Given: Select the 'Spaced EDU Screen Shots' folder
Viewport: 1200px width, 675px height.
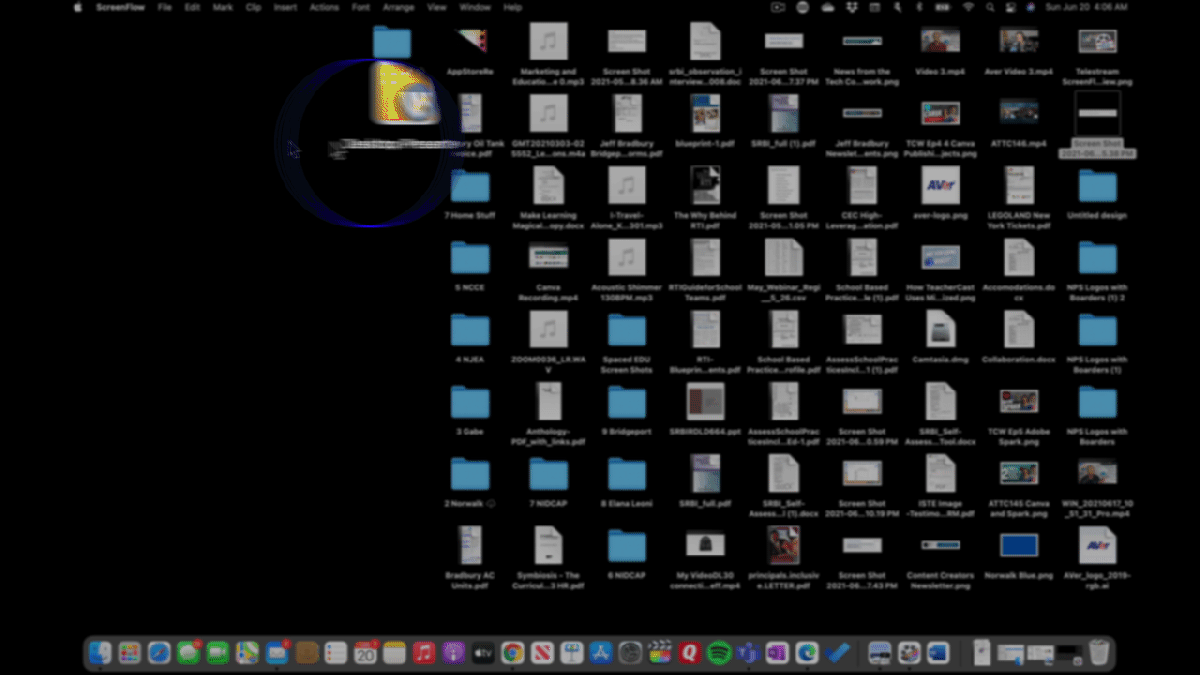Looking at the screenshot, I should (627, 330).
